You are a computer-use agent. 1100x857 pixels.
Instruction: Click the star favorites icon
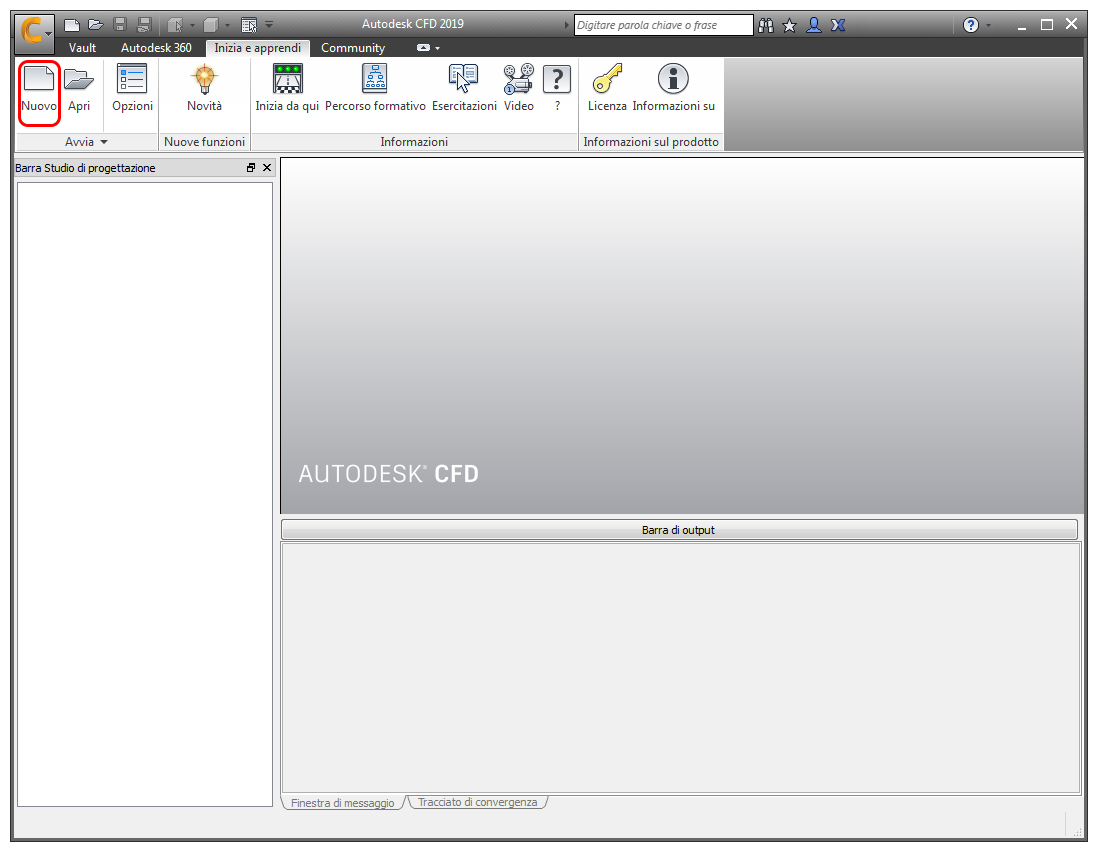click(789, 25)
